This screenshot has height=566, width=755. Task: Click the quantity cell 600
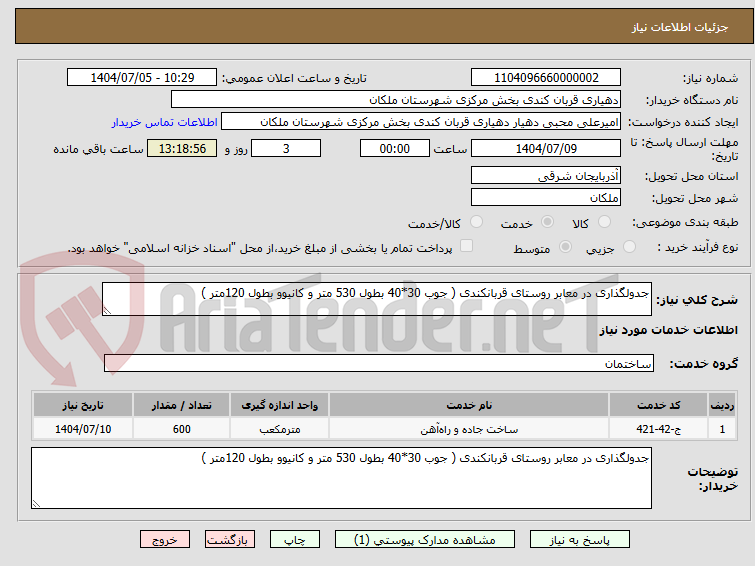click(182, 429)
